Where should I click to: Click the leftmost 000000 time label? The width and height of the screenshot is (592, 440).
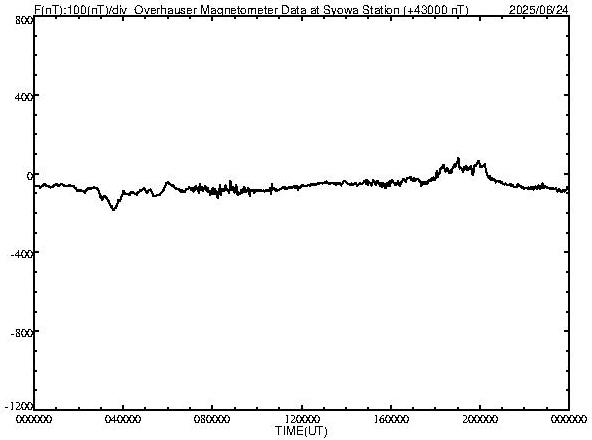[34, 419]
